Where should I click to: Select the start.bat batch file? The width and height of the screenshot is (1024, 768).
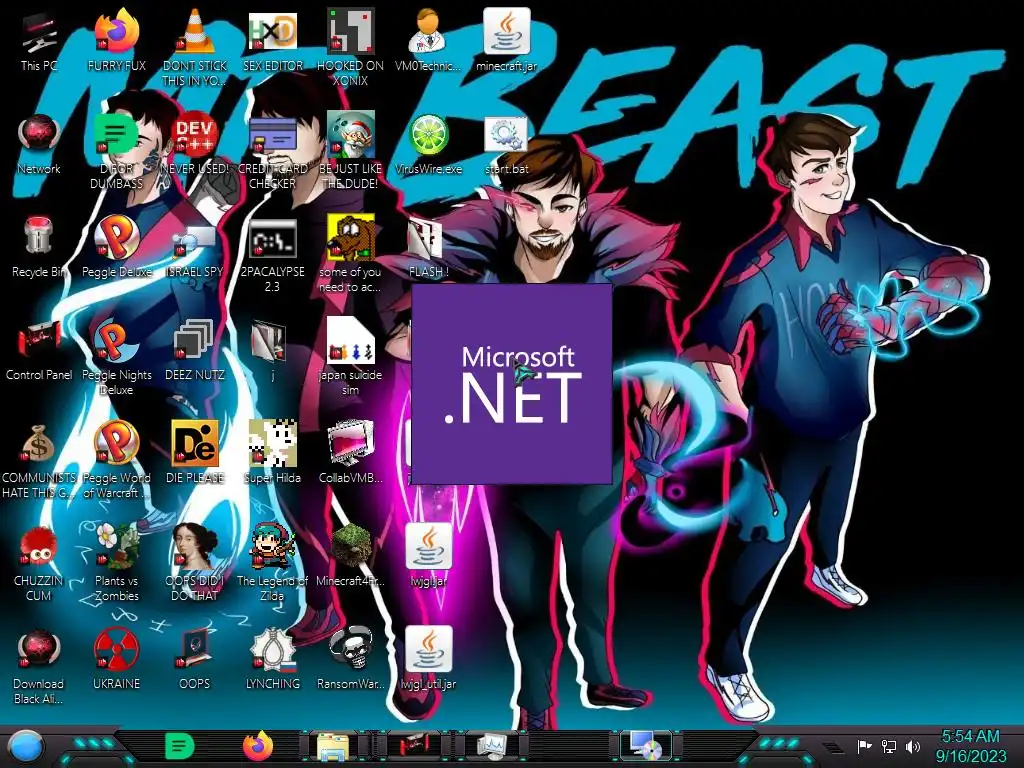click(506, 146)
